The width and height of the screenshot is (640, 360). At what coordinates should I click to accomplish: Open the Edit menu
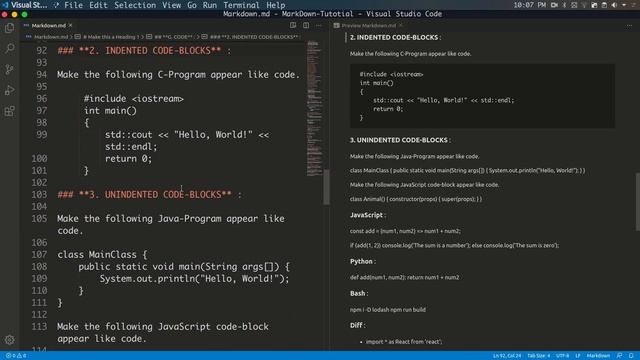coord(98,5)
